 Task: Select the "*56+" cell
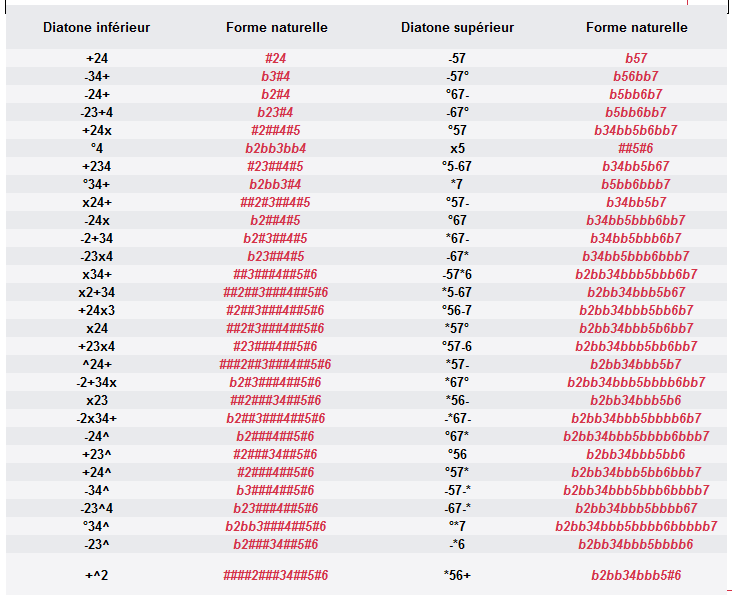point(457,575)
